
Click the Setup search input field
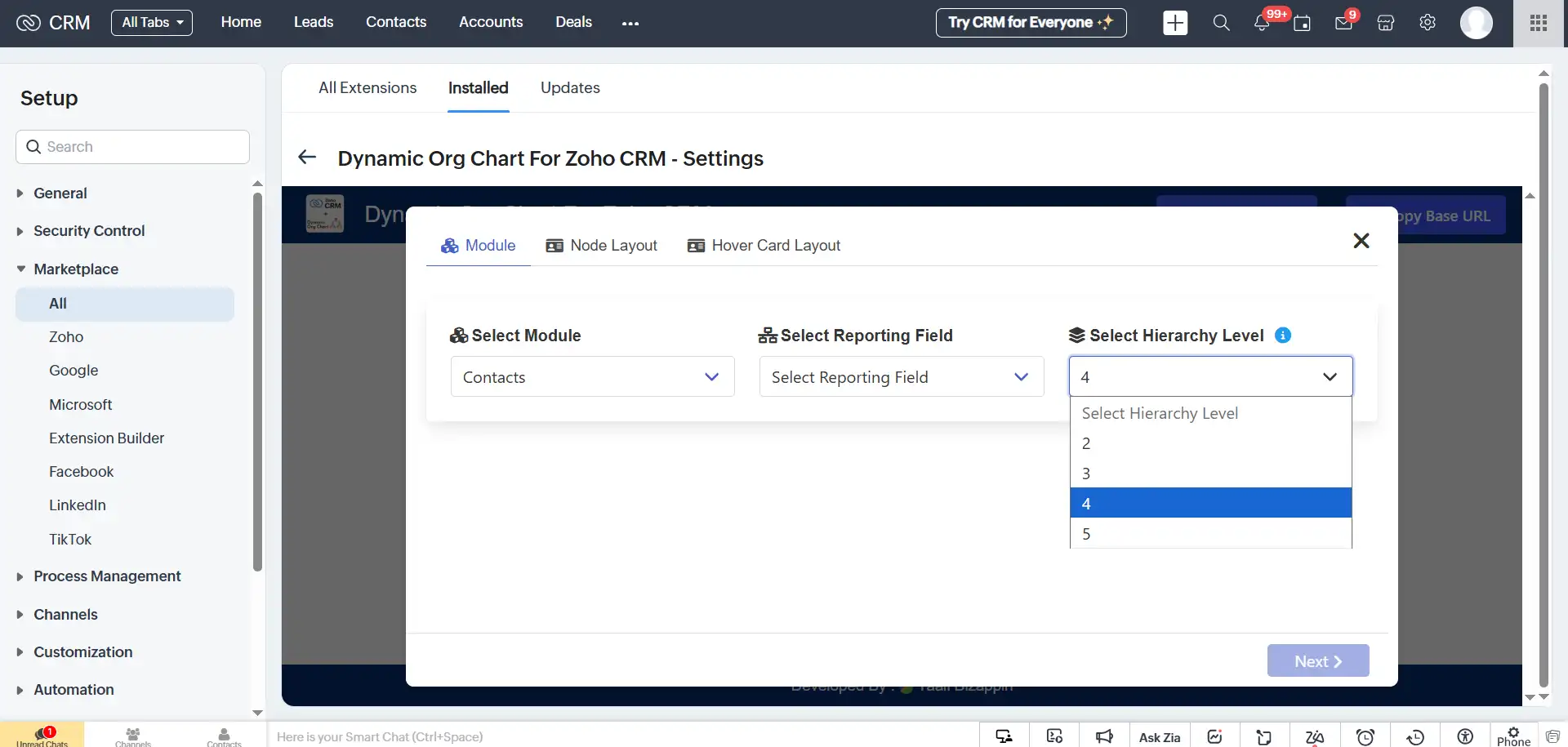coord(132,147)
